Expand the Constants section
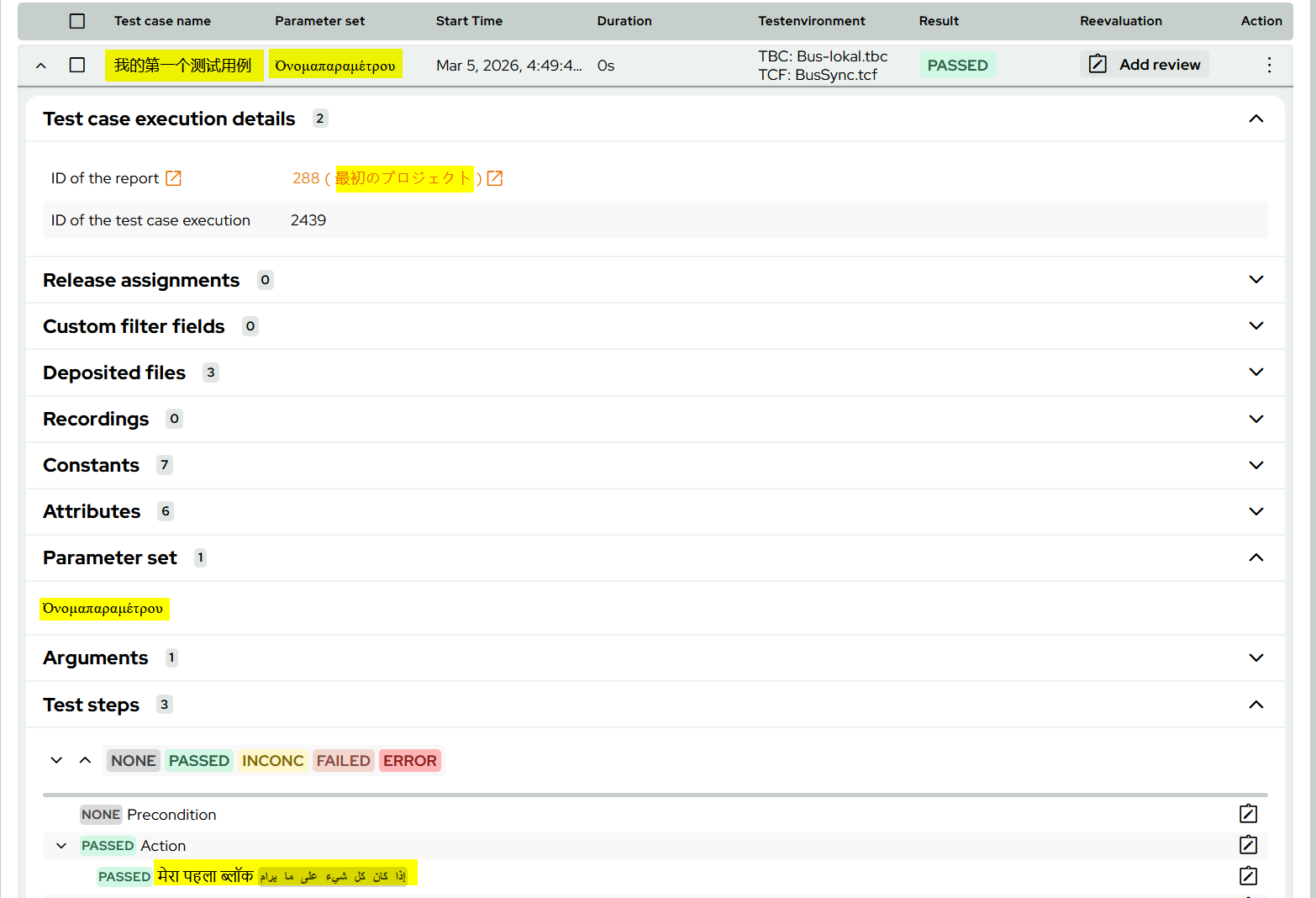 click(1255, 465)
